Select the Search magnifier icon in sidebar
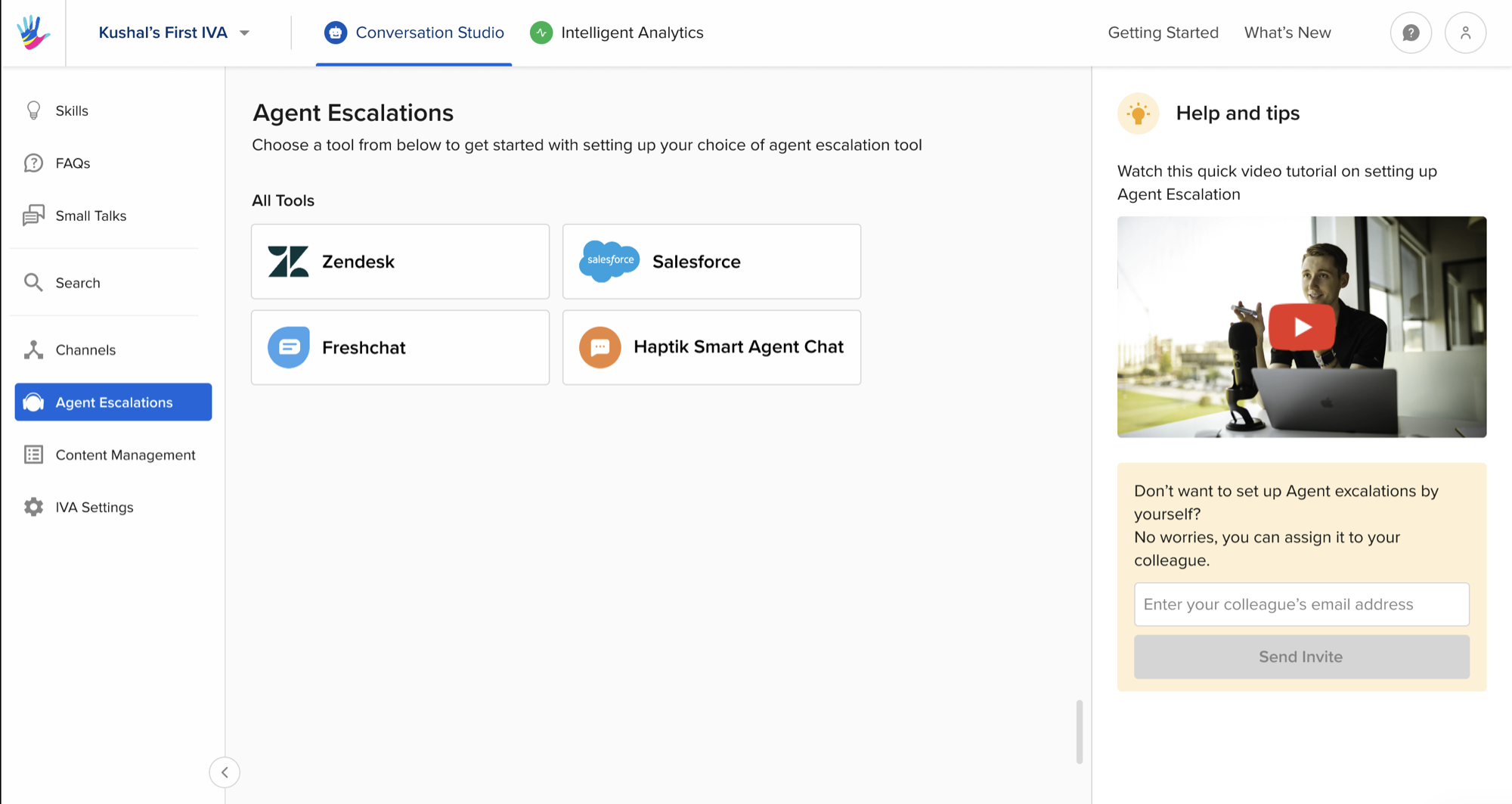 coord(33,282)
